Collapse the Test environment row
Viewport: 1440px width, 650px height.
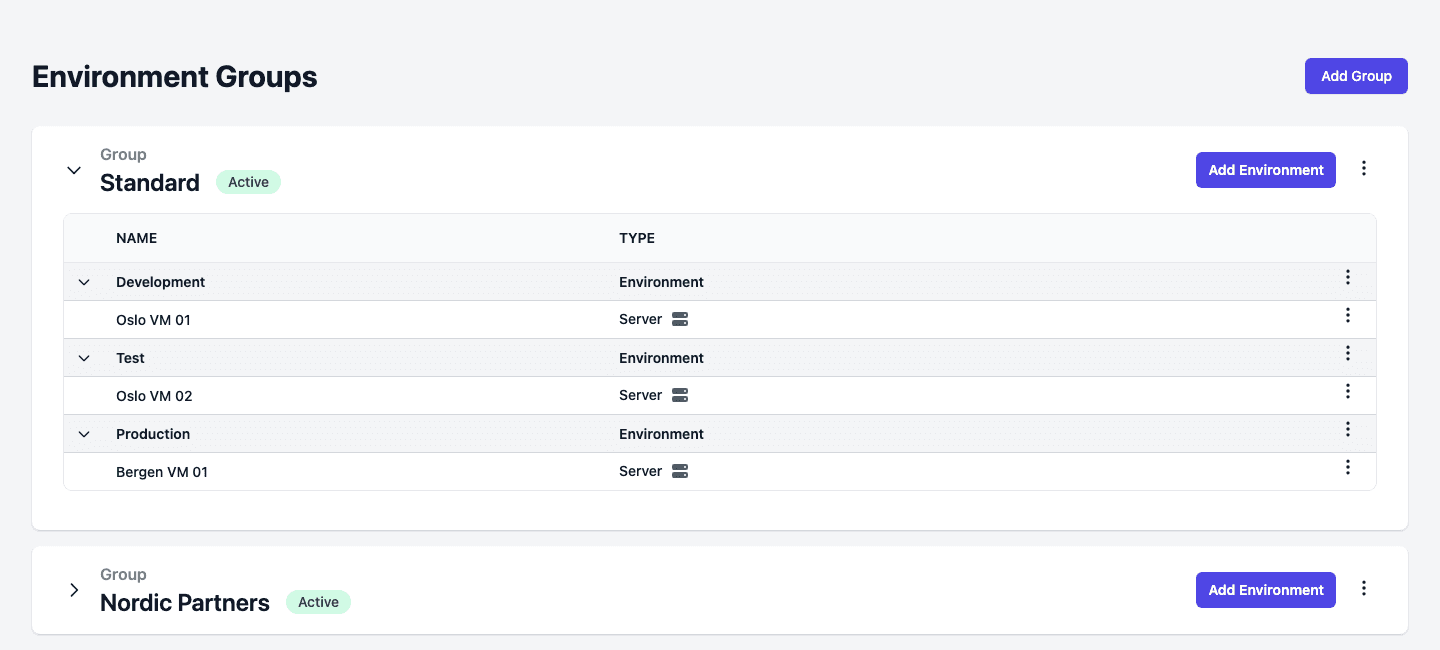pos(84,358)
